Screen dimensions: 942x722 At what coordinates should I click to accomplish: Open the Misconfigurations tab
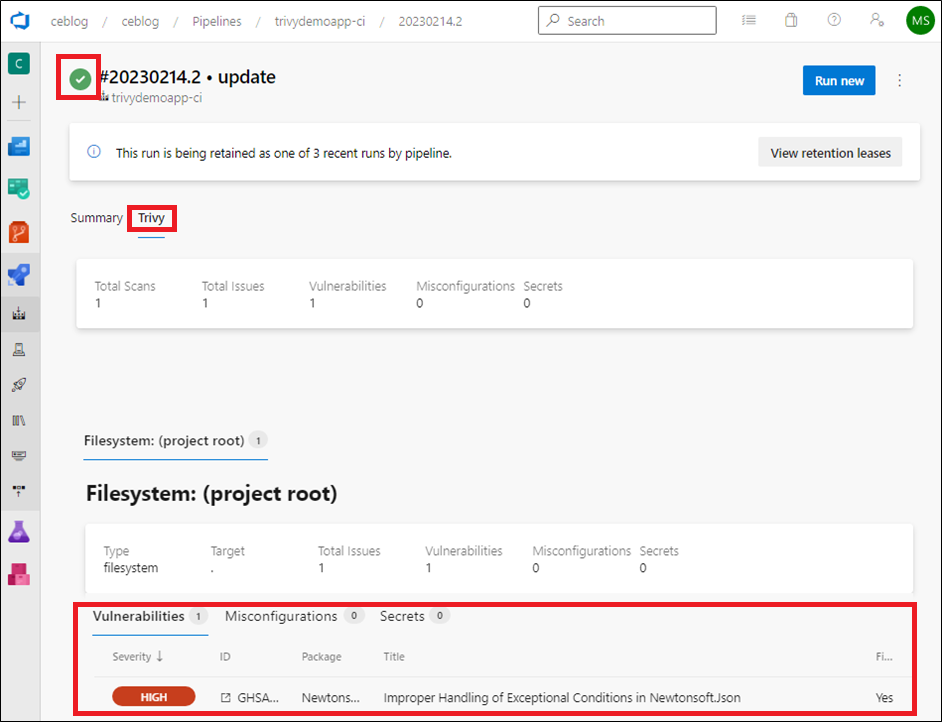pos(294,616)
